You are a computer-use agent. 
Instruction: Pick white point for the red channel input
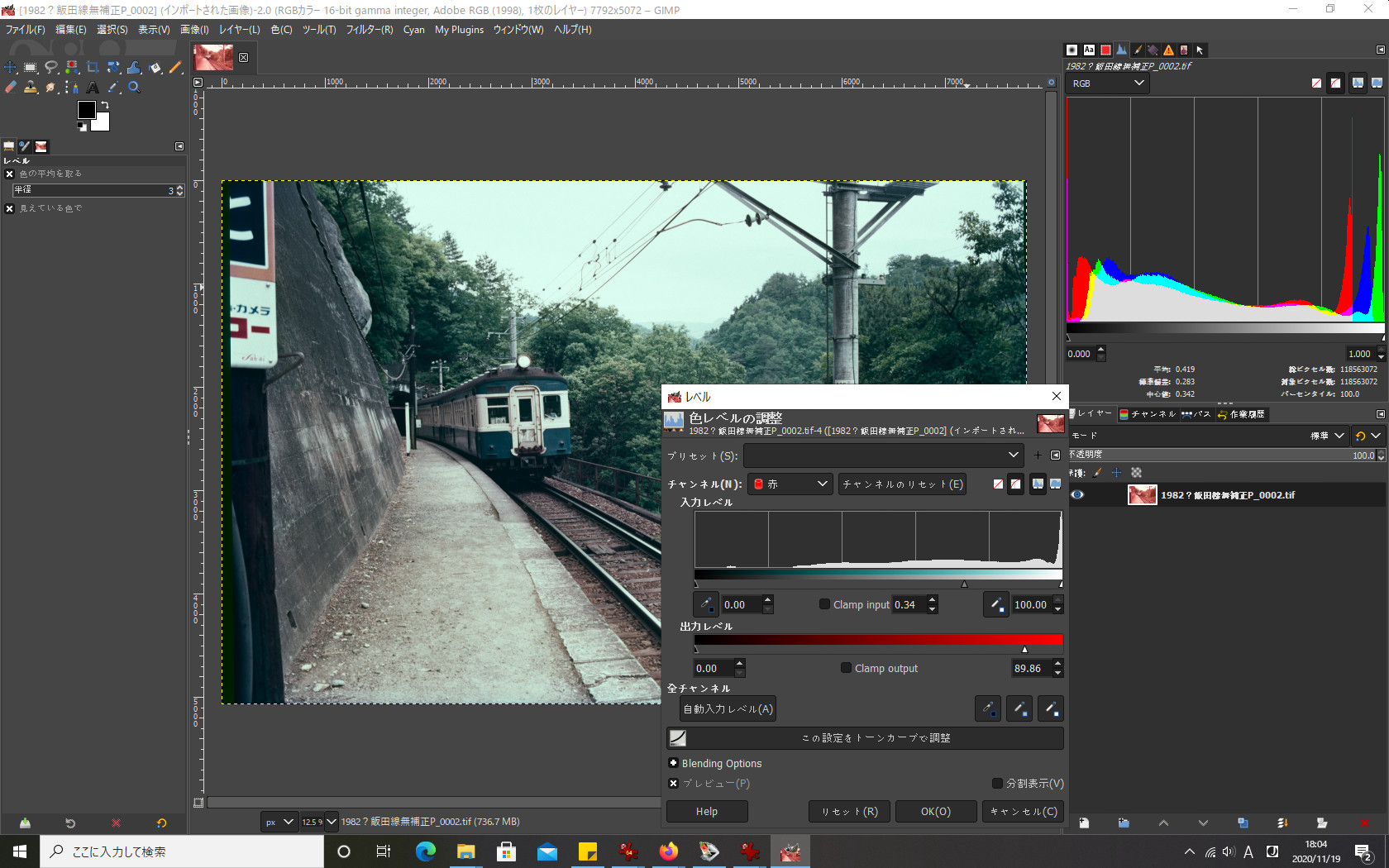[x=996, y=604]
